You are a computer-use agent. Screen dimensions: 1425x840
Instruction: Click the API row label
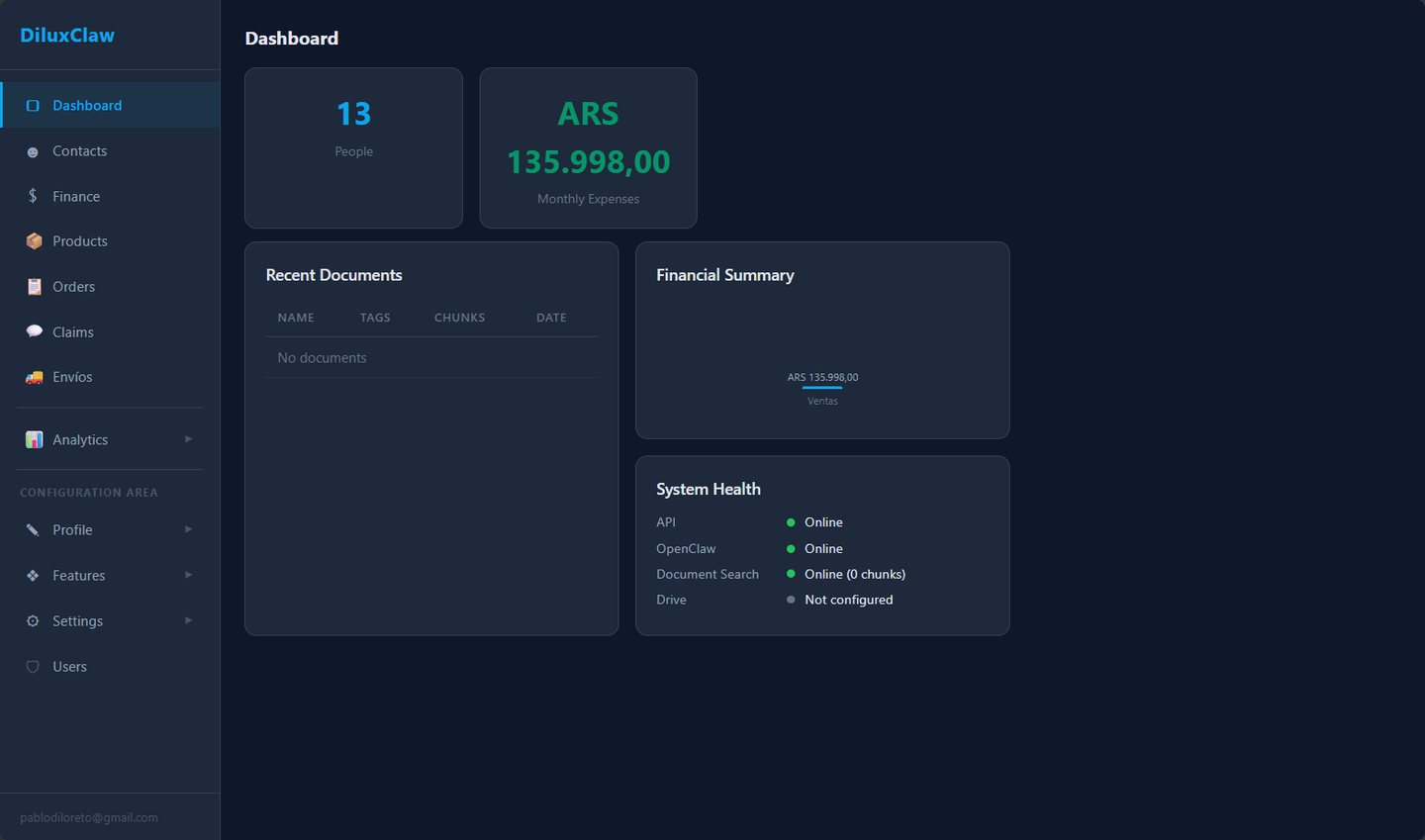click(x=666, y=522)
